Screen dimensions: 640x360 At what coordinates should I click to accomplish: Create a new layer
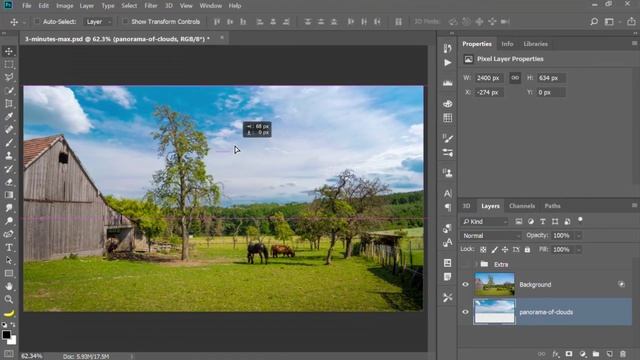click(609, 354)
